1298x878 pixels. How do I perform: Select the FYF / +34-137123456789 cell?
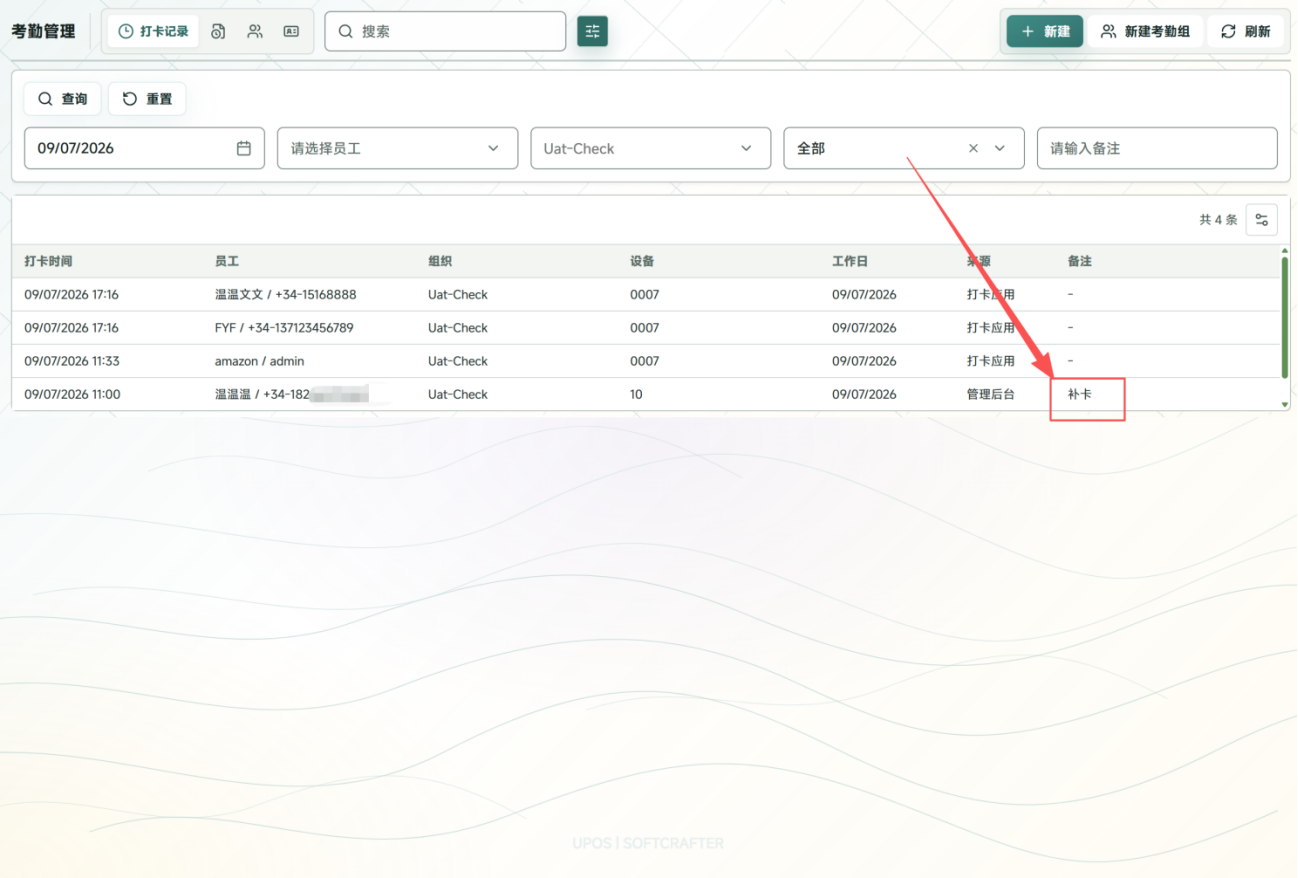click(x=284, y=328)
